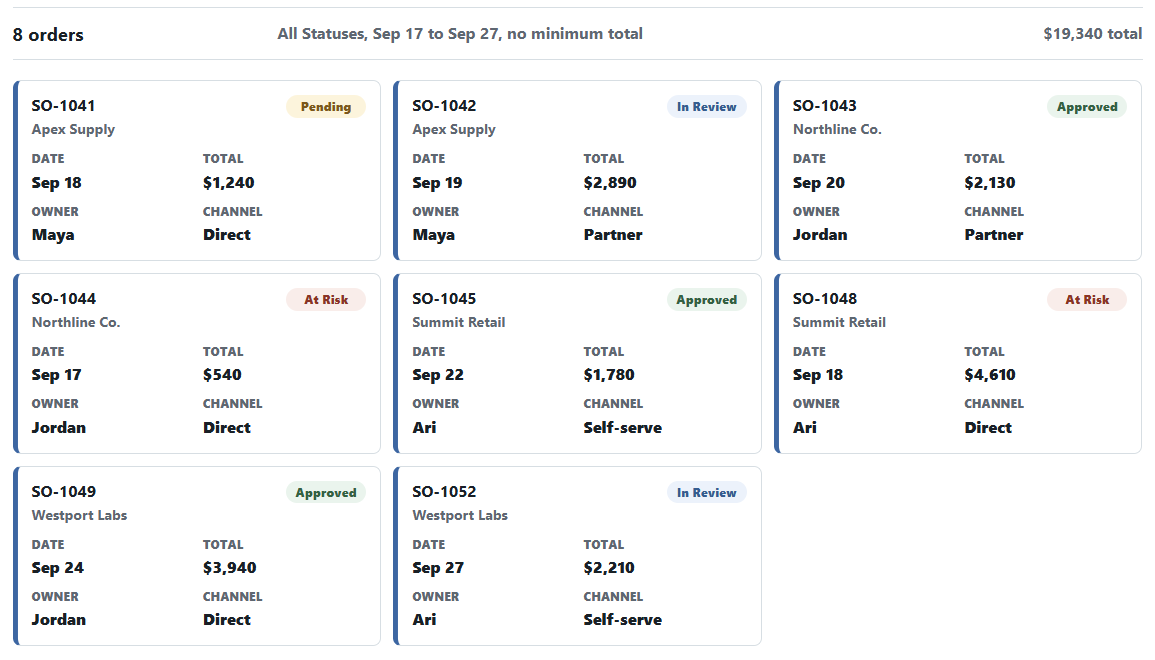The width and height of the screenshot is (1155, 660).
Task: Select the At Risk badge on SO-1048
Action: (x=1086, y=300)
